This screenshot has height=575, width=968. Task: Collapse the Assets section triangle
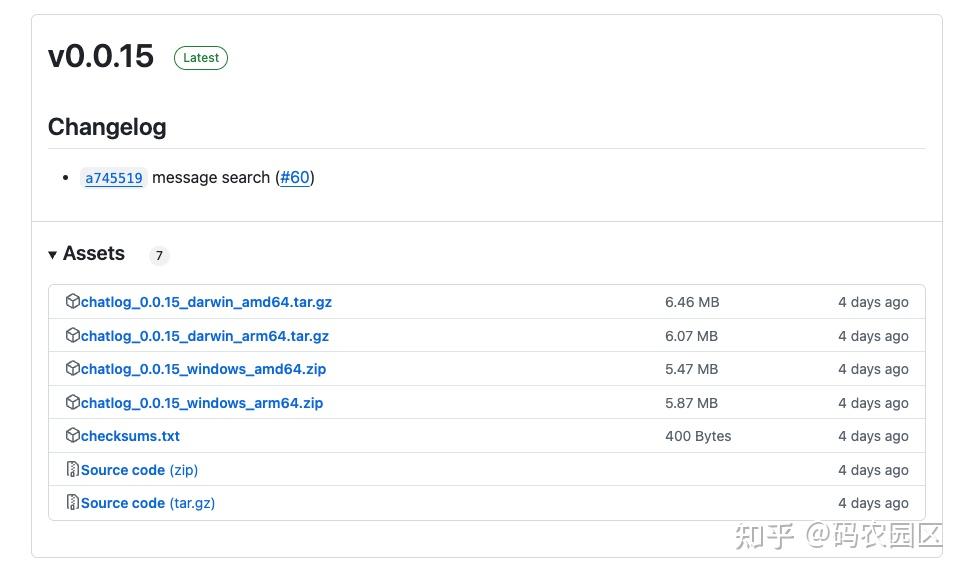click(52, 255)
